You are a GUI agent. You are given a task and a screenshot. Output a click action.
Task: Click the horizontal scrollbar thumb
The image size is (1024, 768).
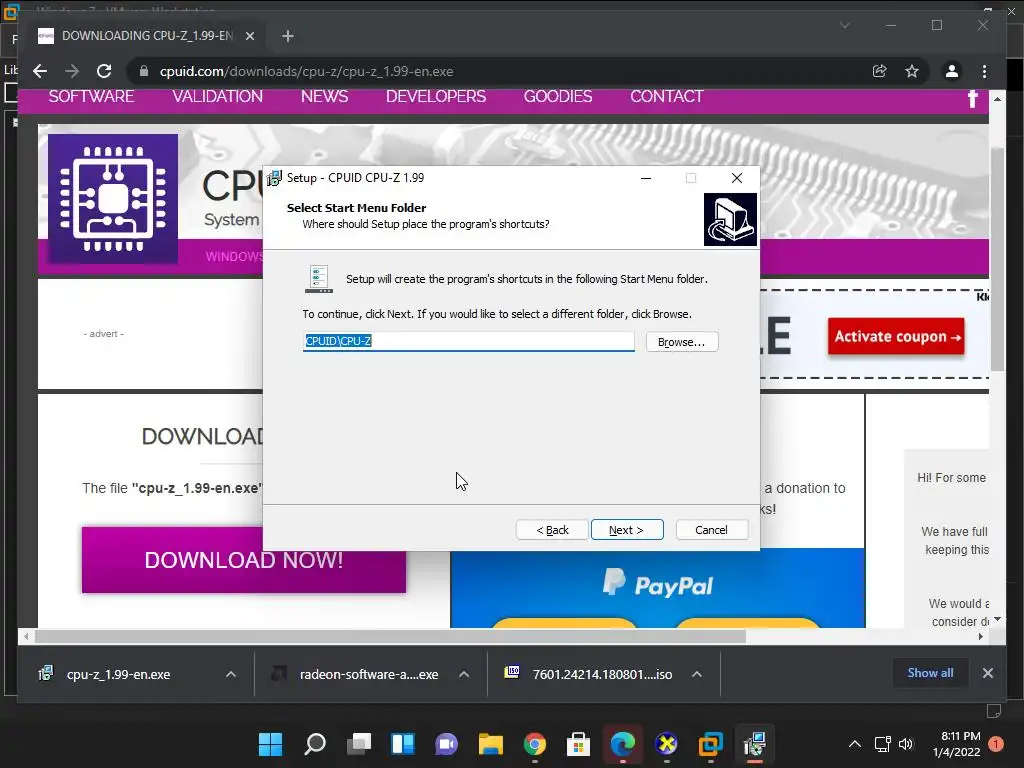point(390,636)
